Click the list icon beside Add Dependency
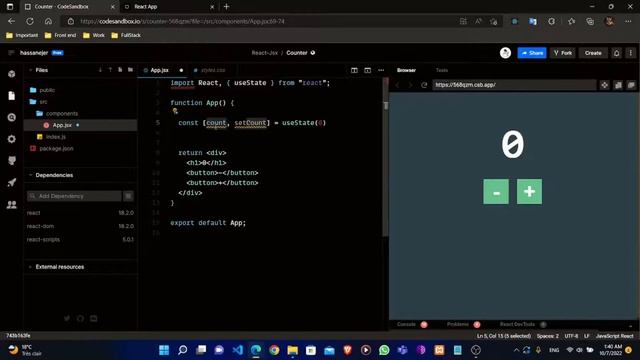The width and height of the screenshot is (640, 360). 129,196
